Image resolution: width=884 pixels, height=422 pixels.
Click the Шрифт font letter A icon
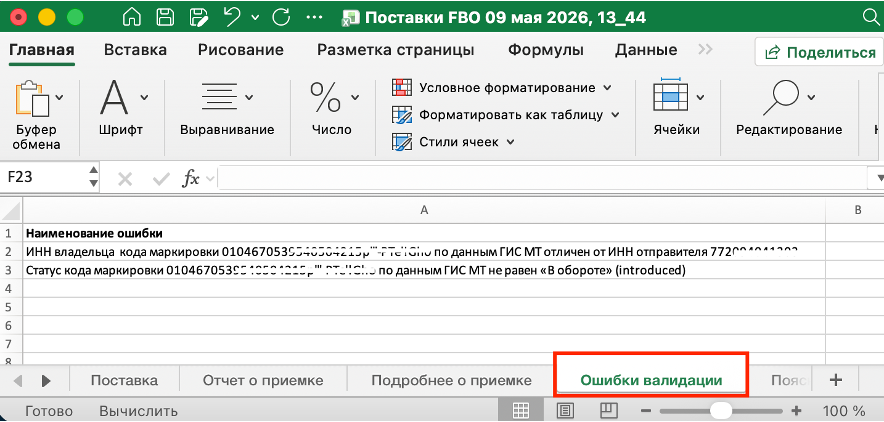(114, 97)
